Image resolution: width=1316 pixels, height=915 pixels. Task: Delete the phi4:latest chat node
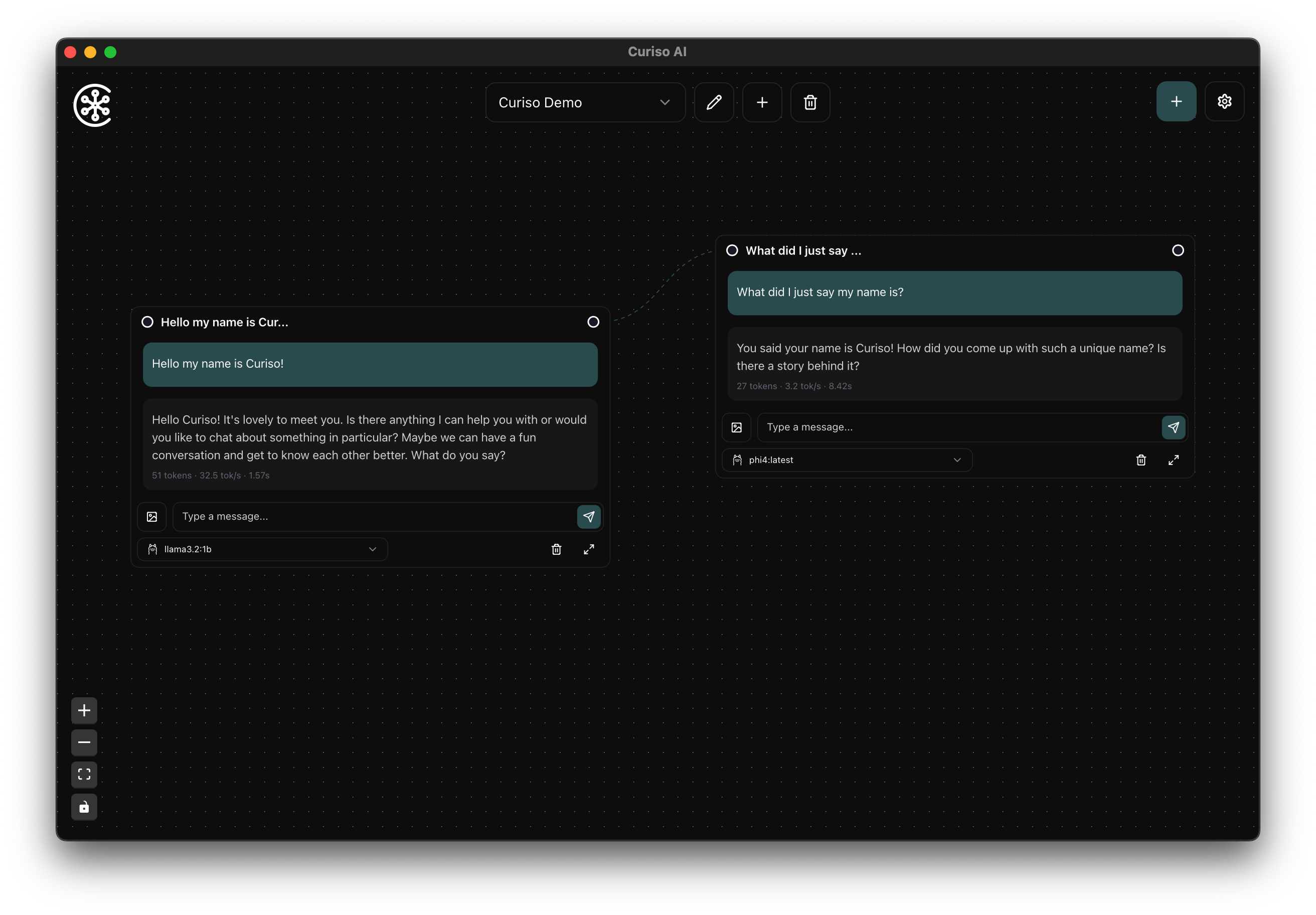pos(1140,461)
